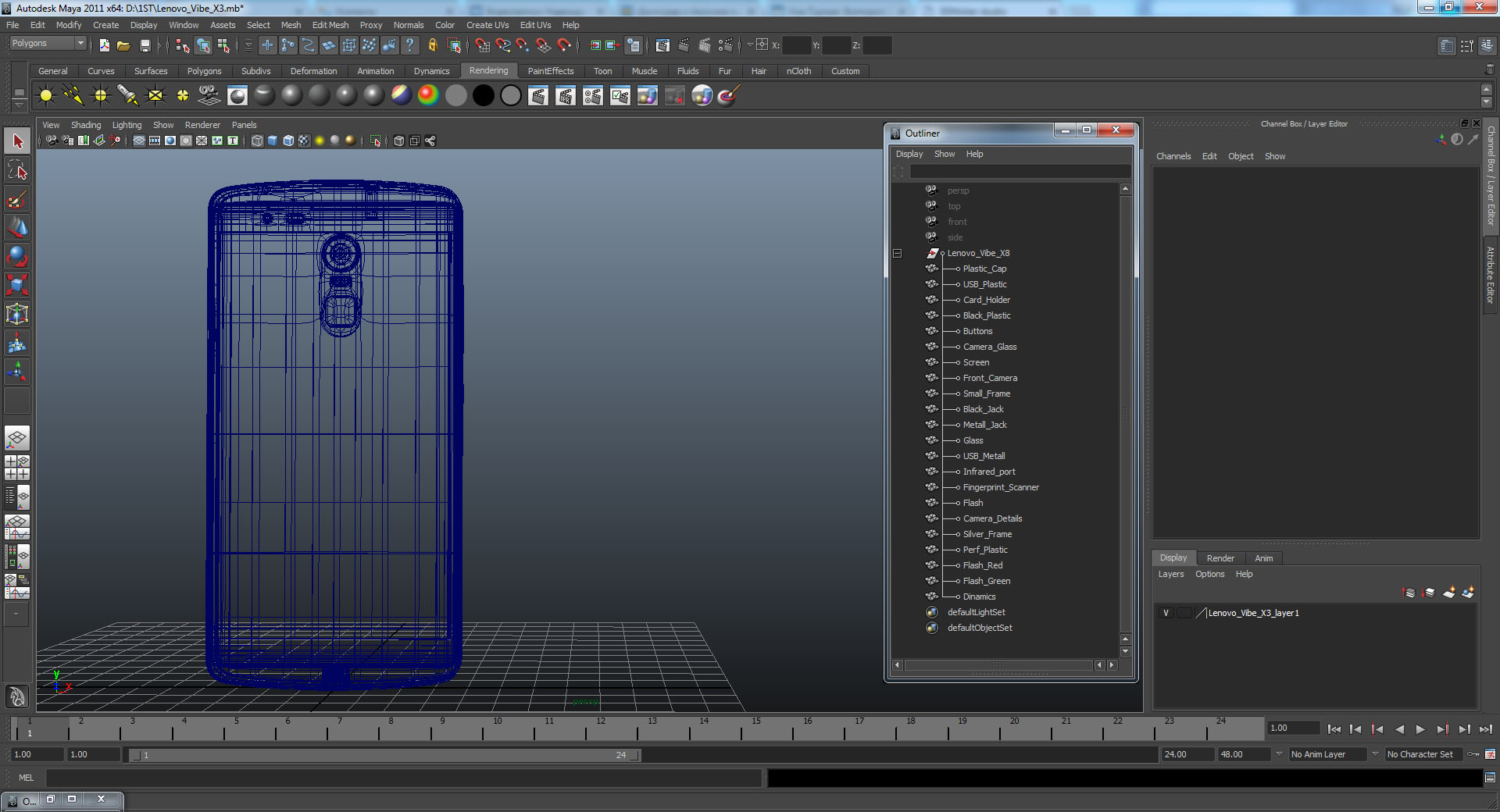The image size is (1500, 812).
Task: Switch to the PaintEffects shelf tab
Action: point(551,71)
